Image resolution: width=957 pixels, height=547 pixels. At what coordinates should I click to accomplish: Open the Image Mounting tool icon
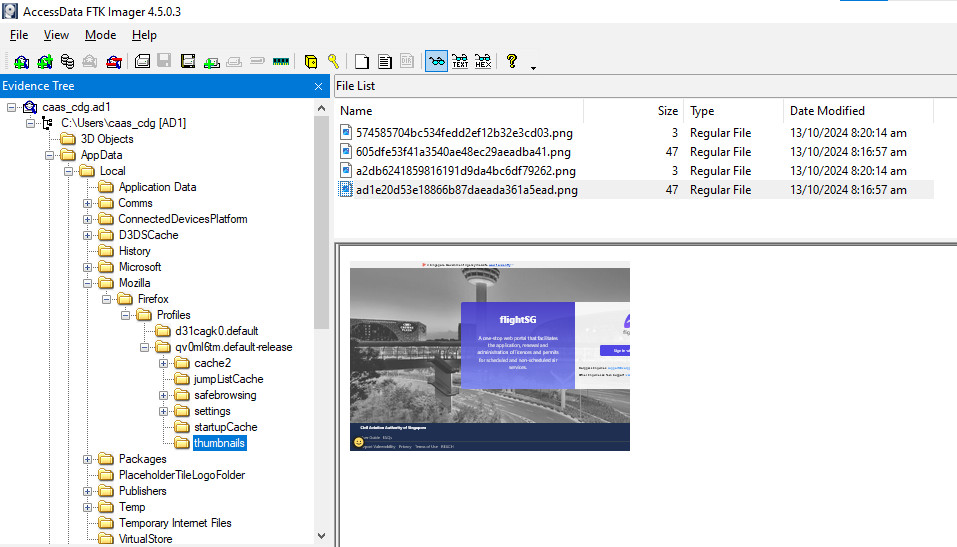tap(67, 61)
